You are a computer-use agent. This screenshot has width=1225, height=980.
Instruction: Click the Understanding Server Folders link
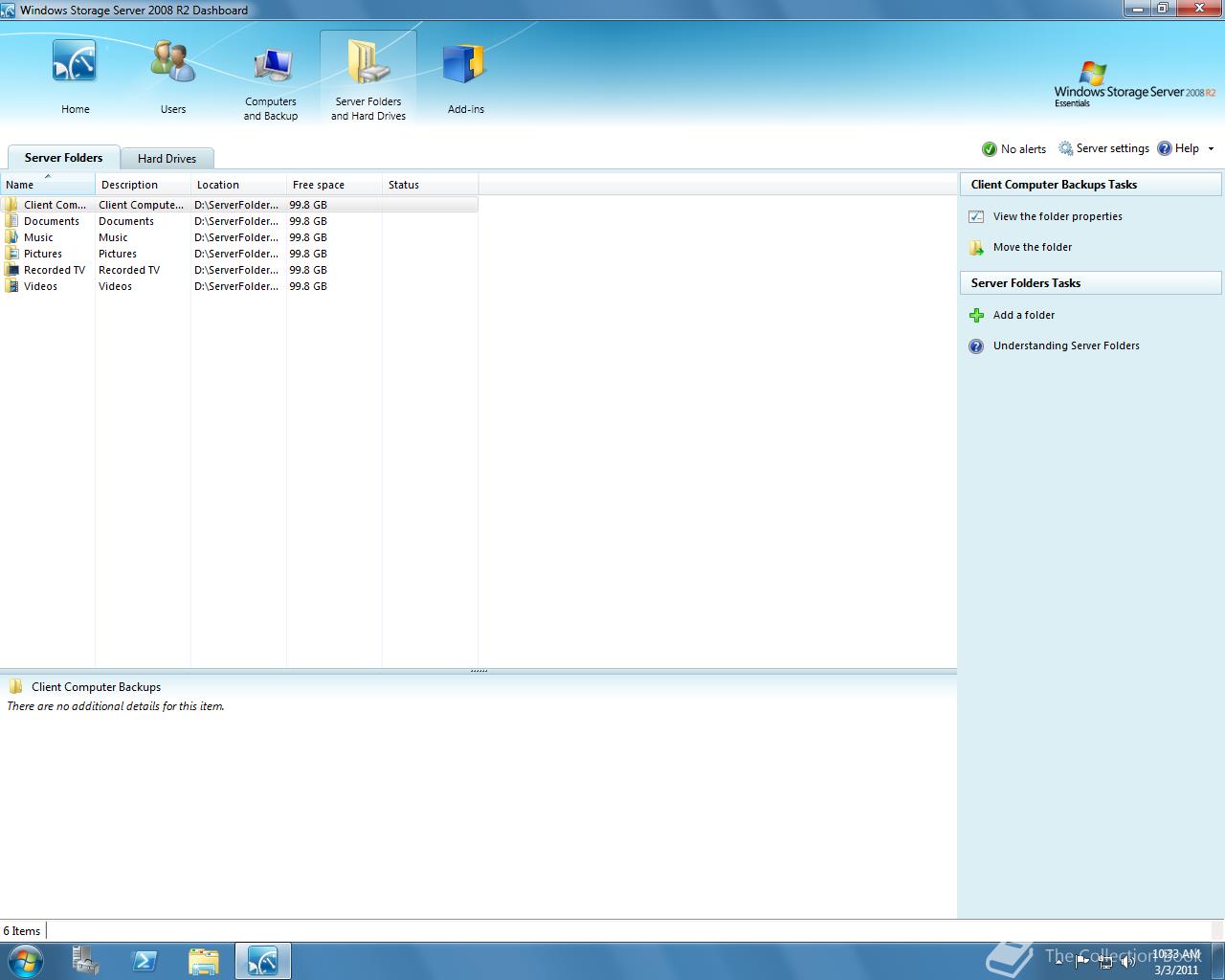(1066, 345)
